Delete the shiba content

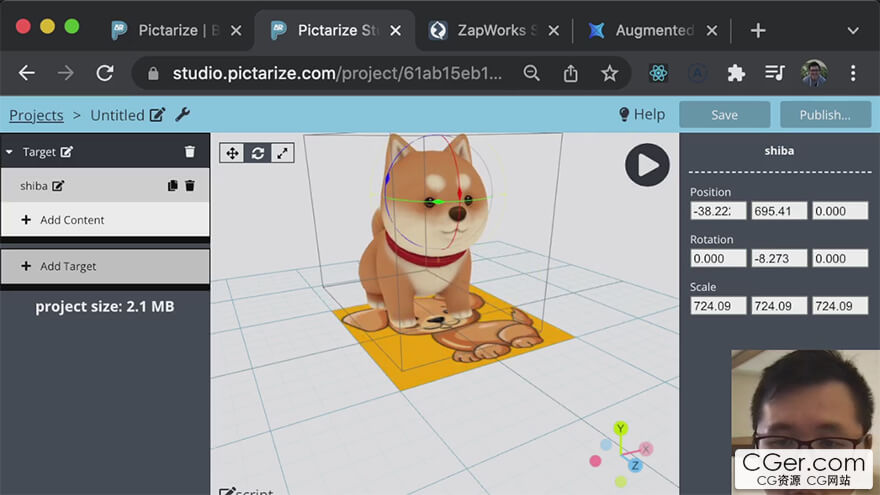(x=190, y=185)
